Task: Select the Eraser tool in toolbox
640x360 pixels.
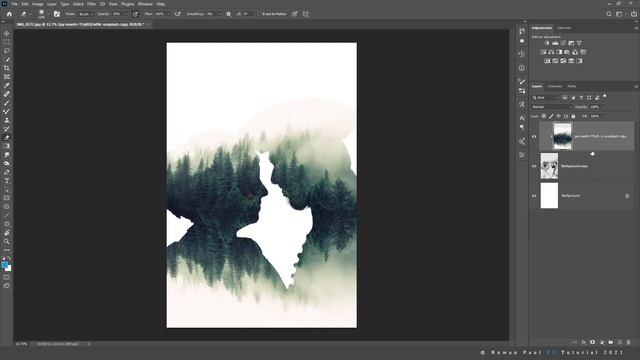Action: tap(7, 137)
